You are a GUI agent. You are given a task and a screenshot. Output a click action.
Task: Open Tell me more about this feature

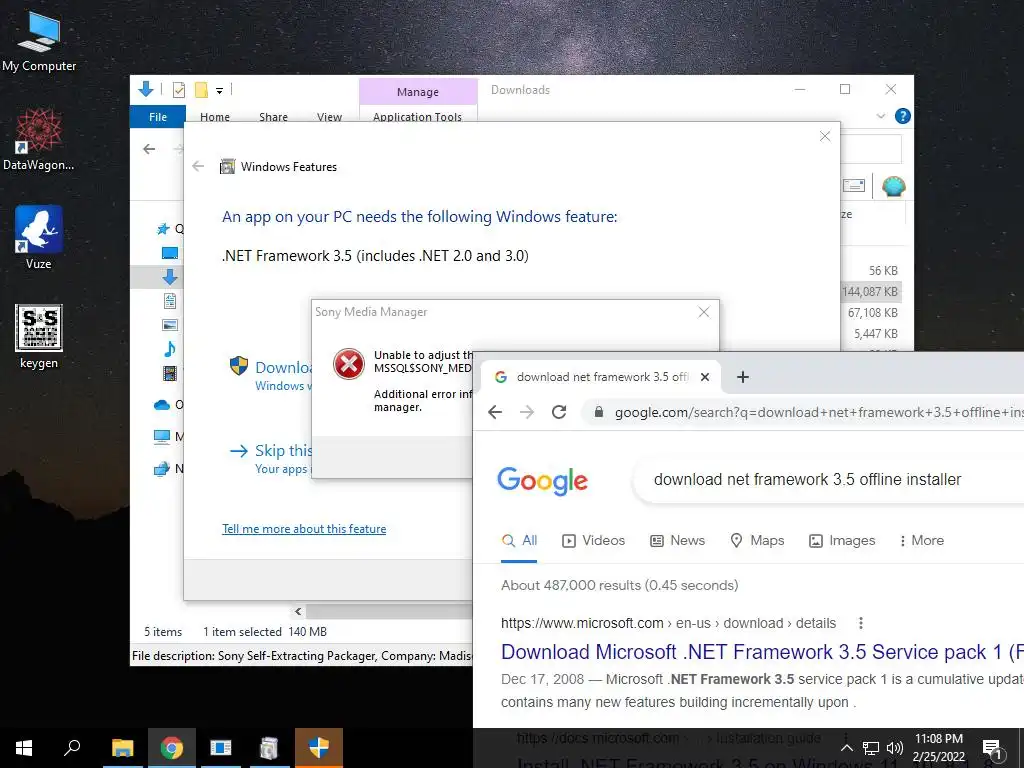(x=304, y=529)
